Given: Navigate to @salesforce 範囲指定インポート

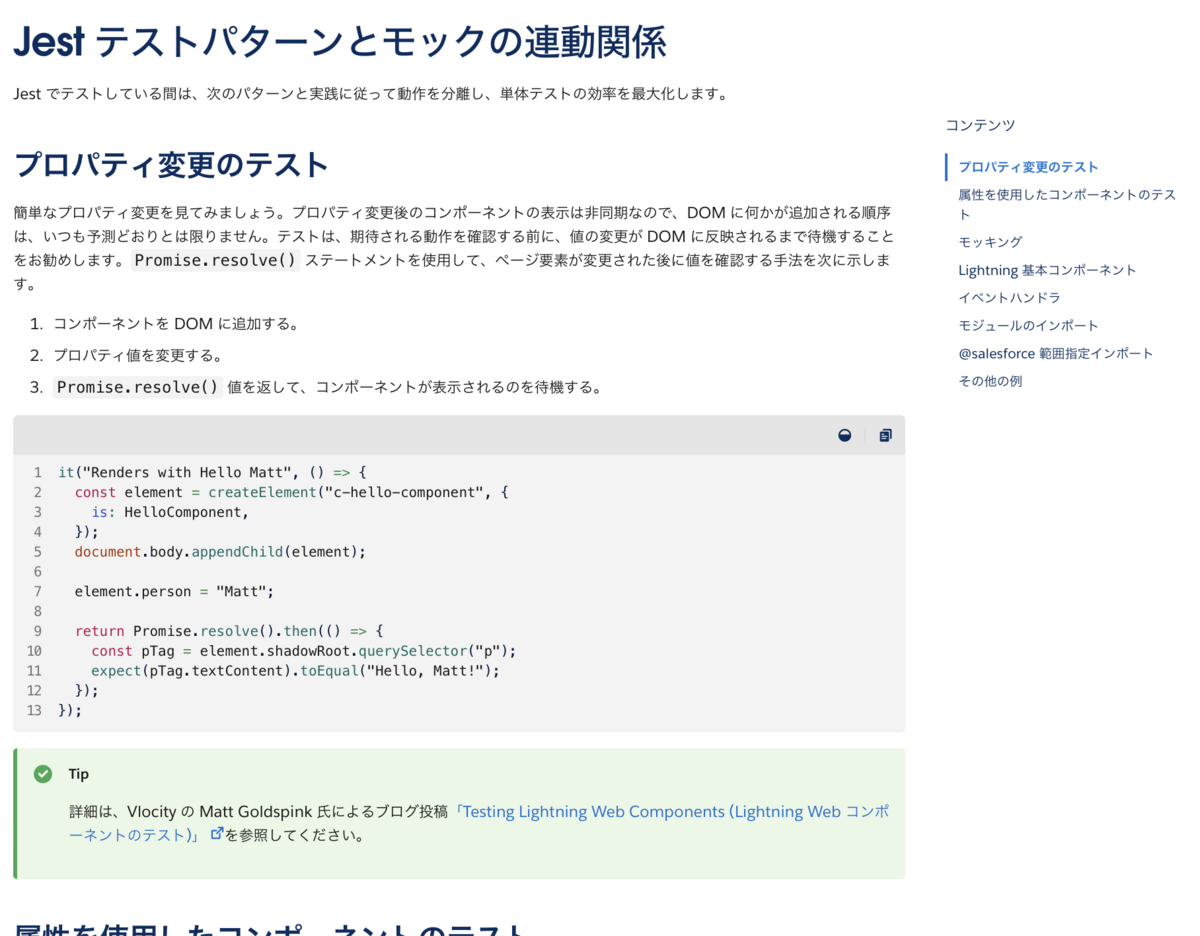Looking at the screenshot, I should pyautogui.click(x=1056, y=353).
